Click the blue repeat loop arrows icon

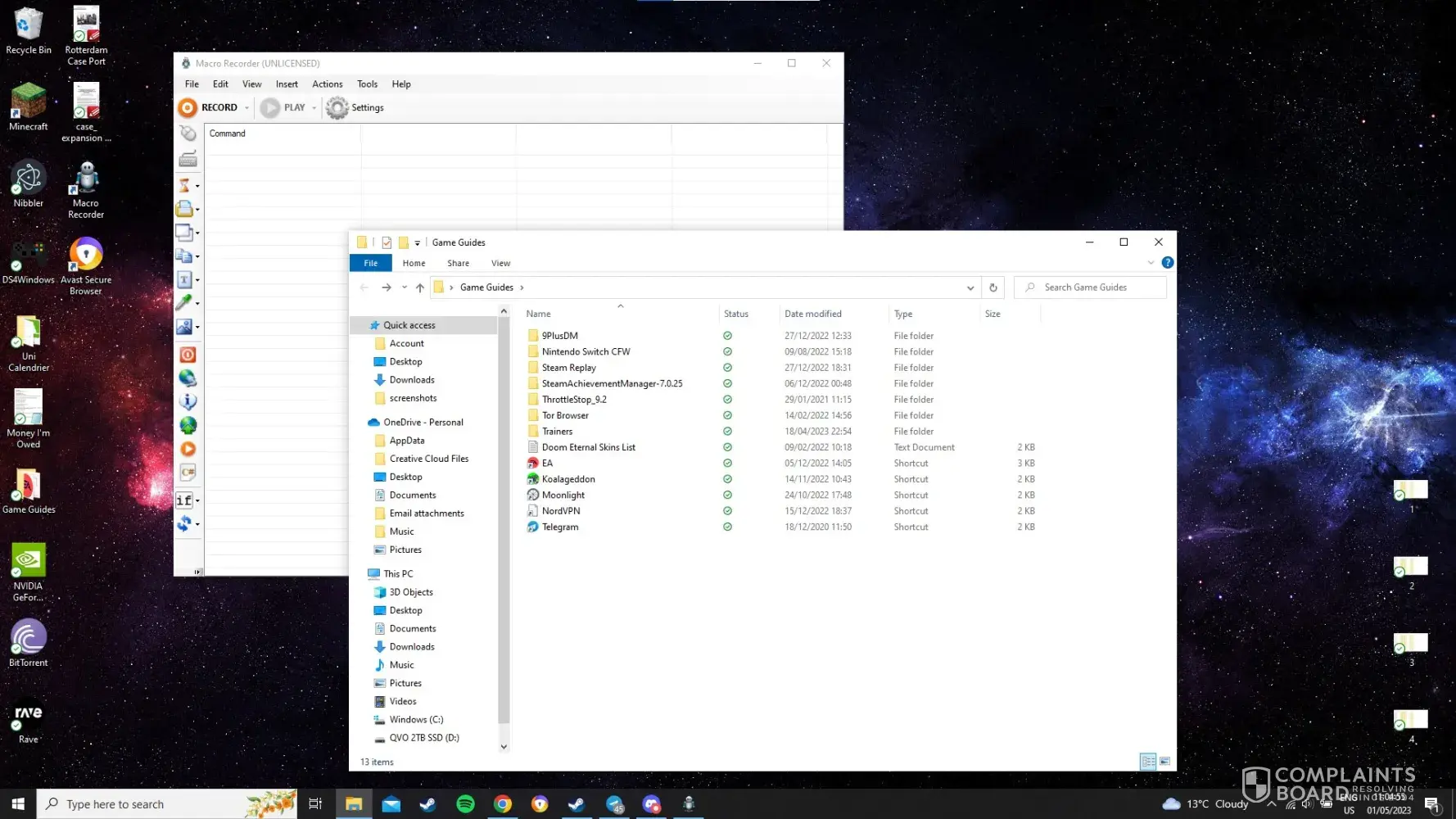point(185,523)
